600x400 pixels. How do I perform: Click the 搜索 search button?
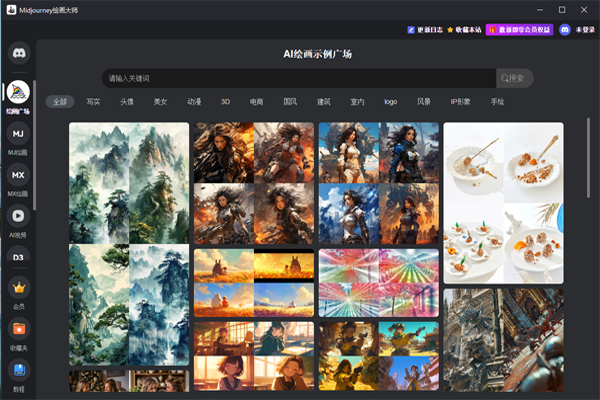tap(514, 78)
